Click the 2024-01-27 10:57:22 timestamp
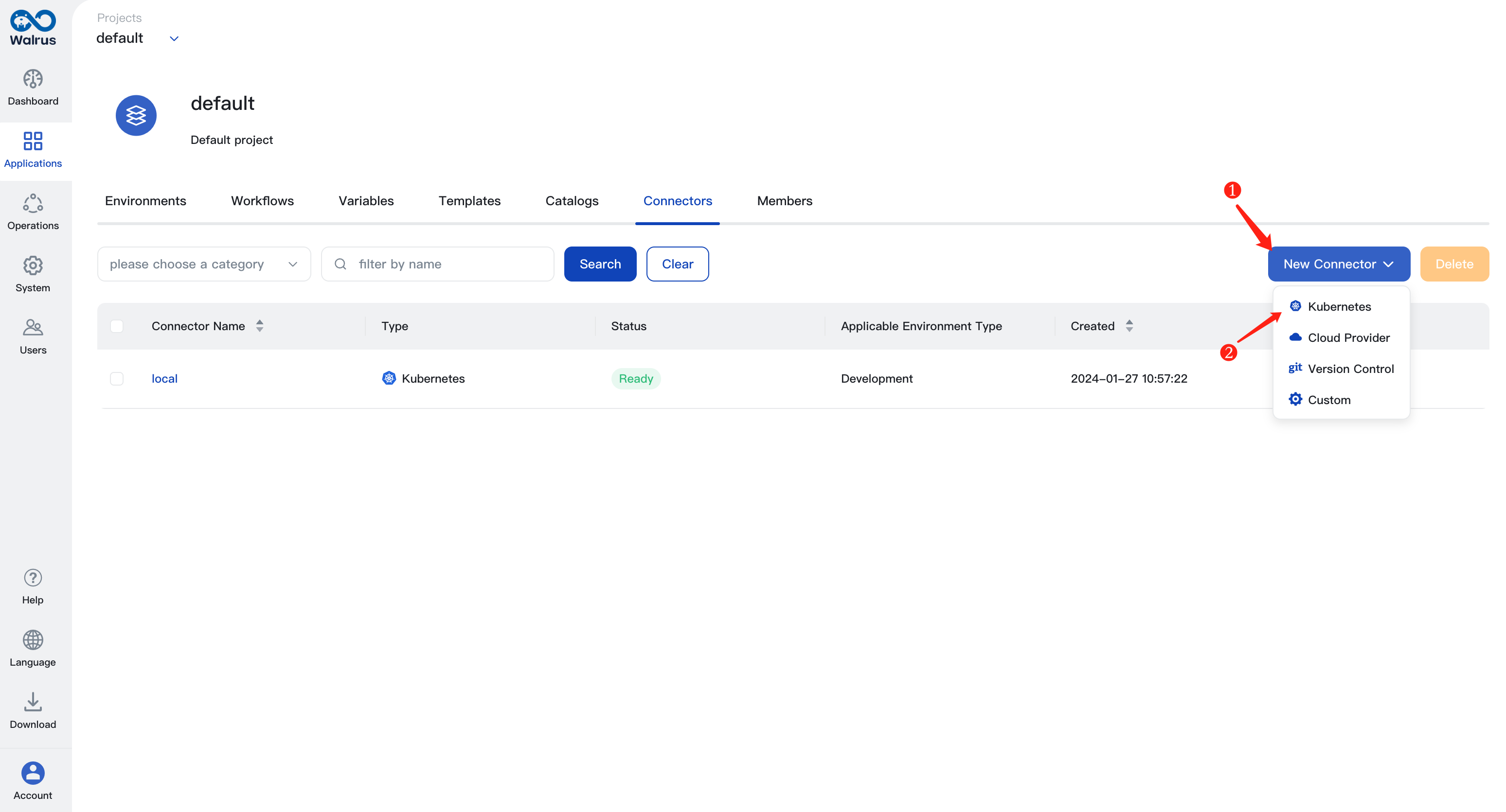The image size is (1506, 812). click(x=1129, y=379)
